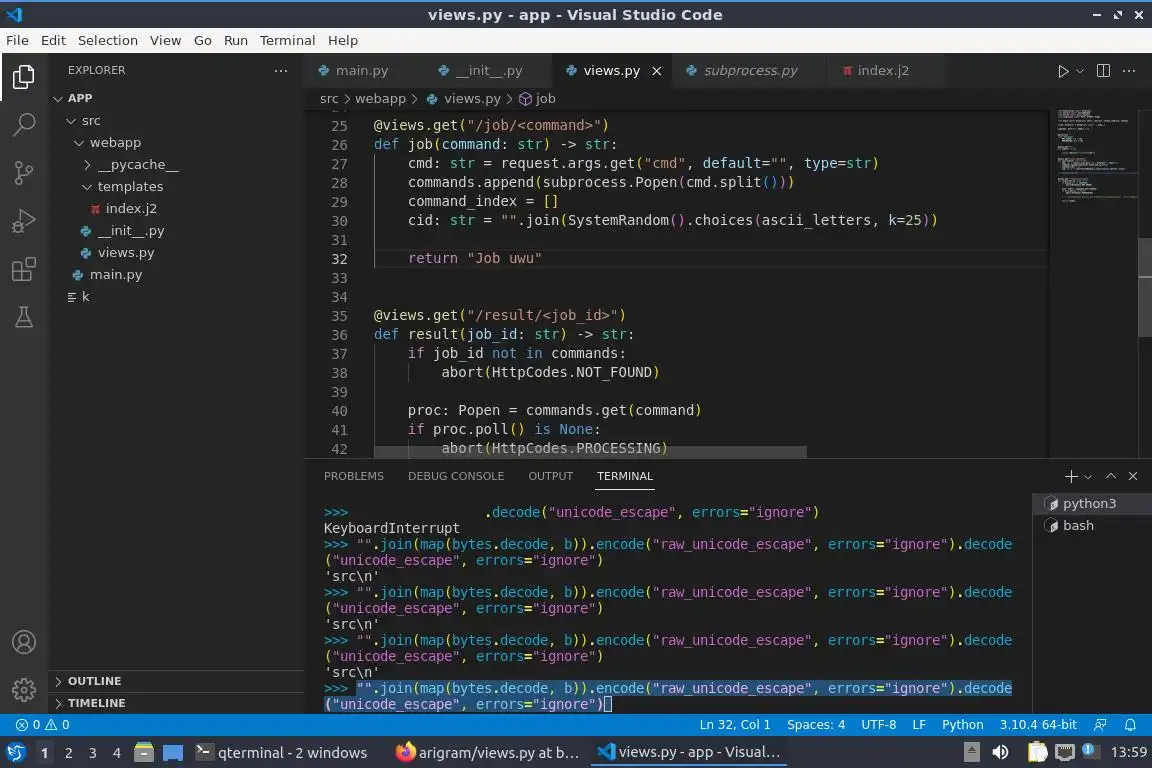The height and width of the screenshot is (768, 1152).
Task: Click the job symbol breadcrumb
Action: click(x=538, y=98)
